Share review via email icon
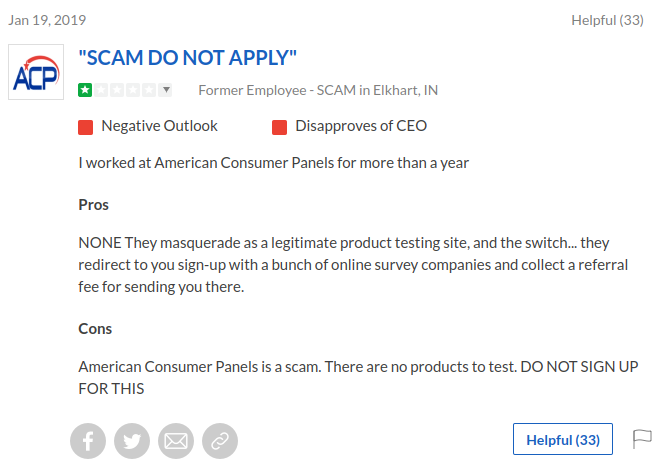The width and height of the screenshot is (657, 464). 176,441
